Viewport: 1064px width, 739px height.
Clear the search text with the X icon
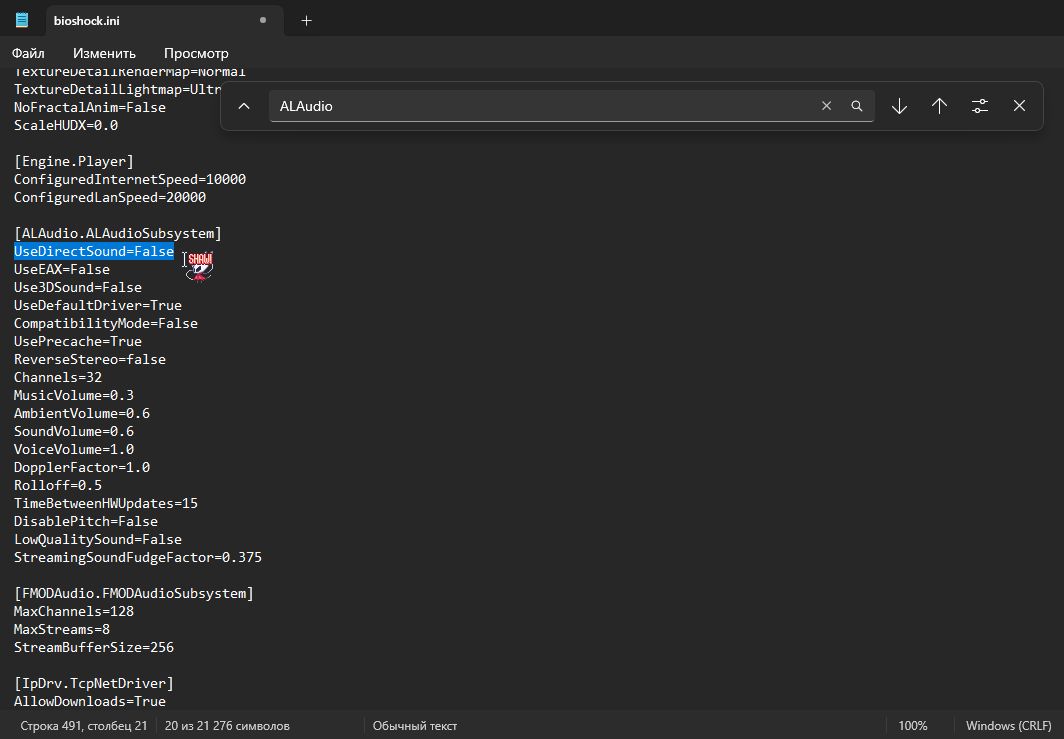tap(826, 106)
